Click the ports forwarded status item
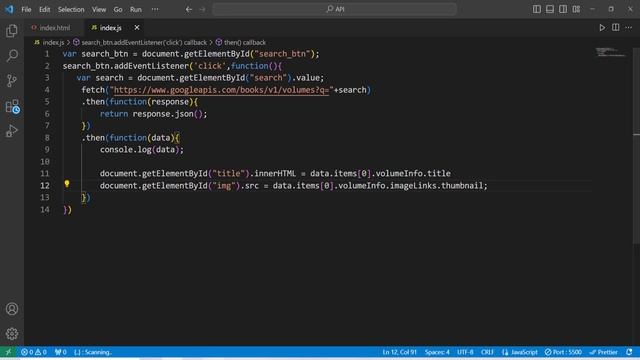Screen dimensions: 640x360 60,352
